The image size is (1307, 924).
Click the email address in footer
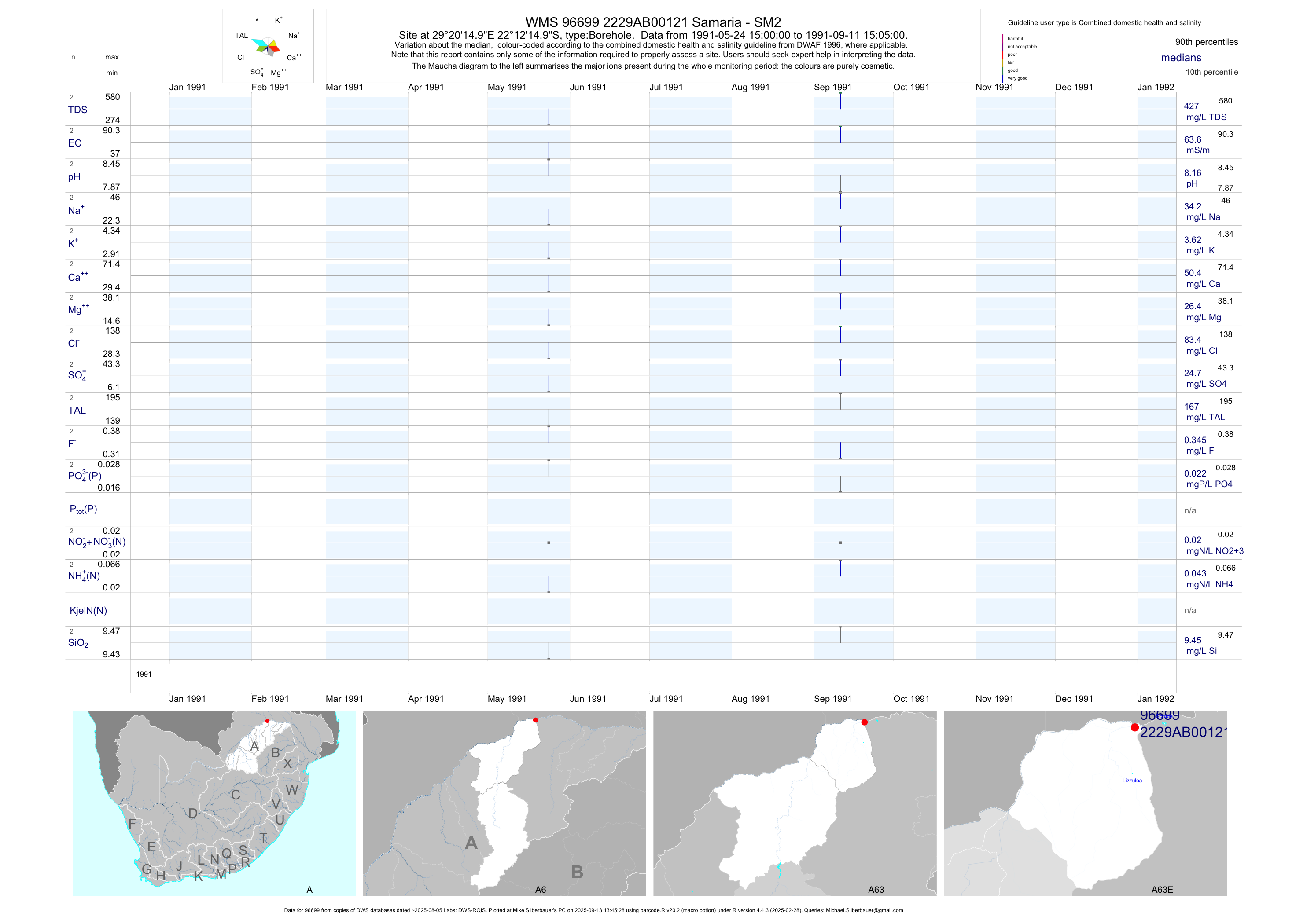click(864, 910)
